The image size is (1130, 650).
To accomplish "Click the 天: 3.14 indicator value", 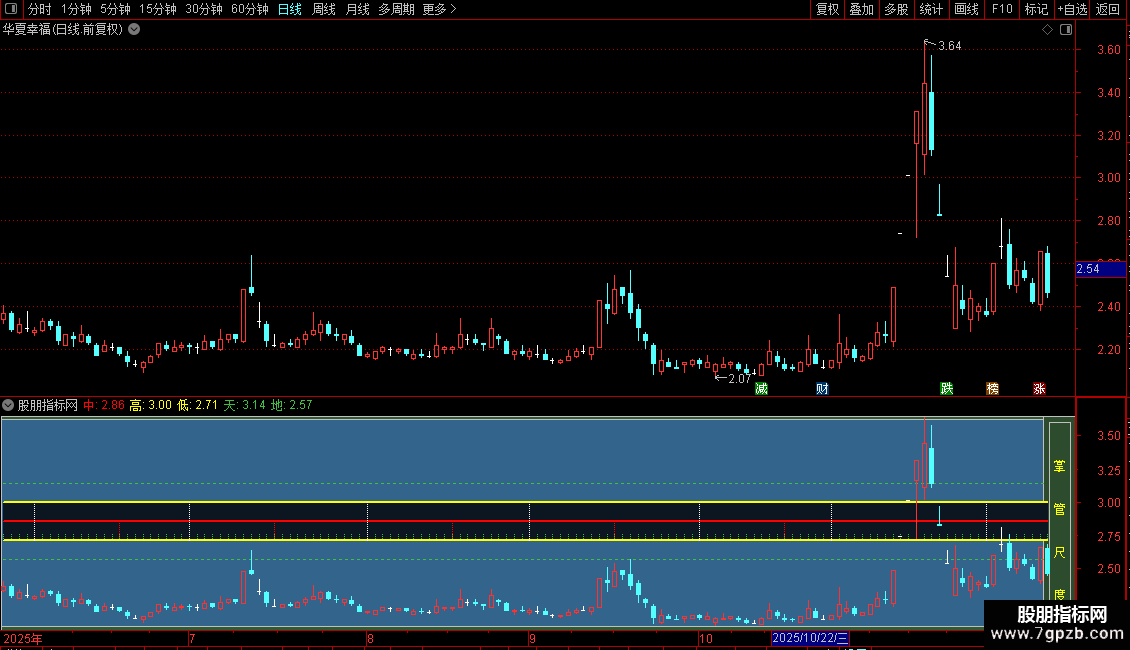I will (244, 405).
